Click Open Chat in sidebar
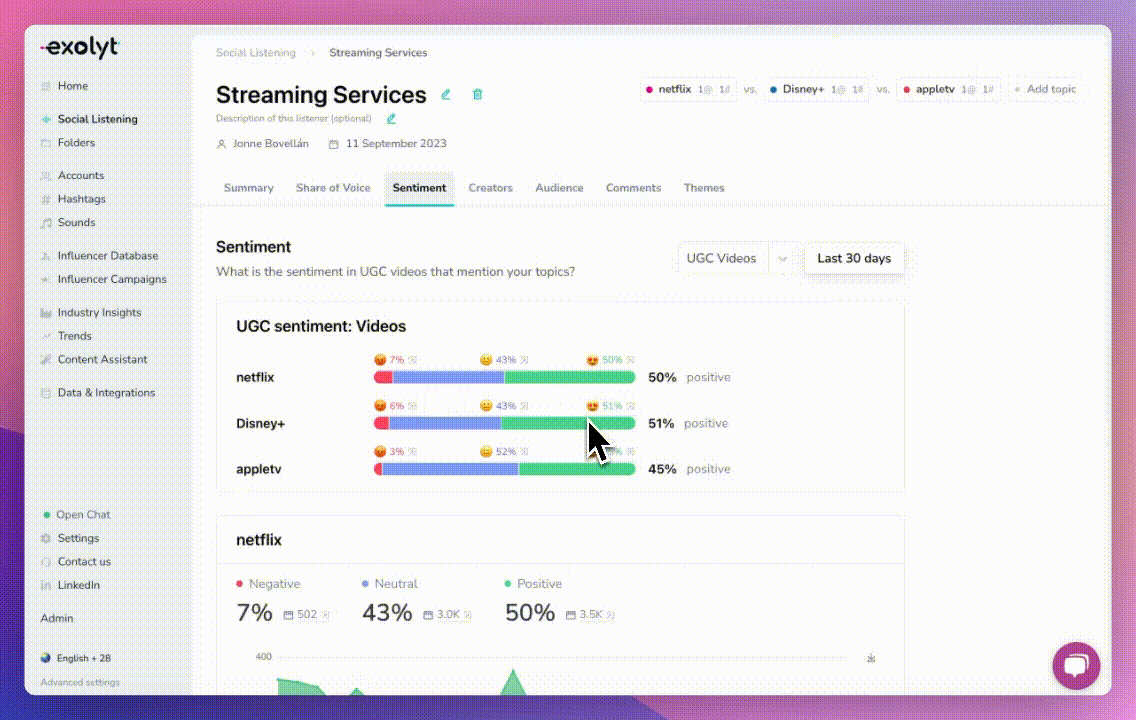Viewport: 1136px width, 720px height. pos(83,514)
